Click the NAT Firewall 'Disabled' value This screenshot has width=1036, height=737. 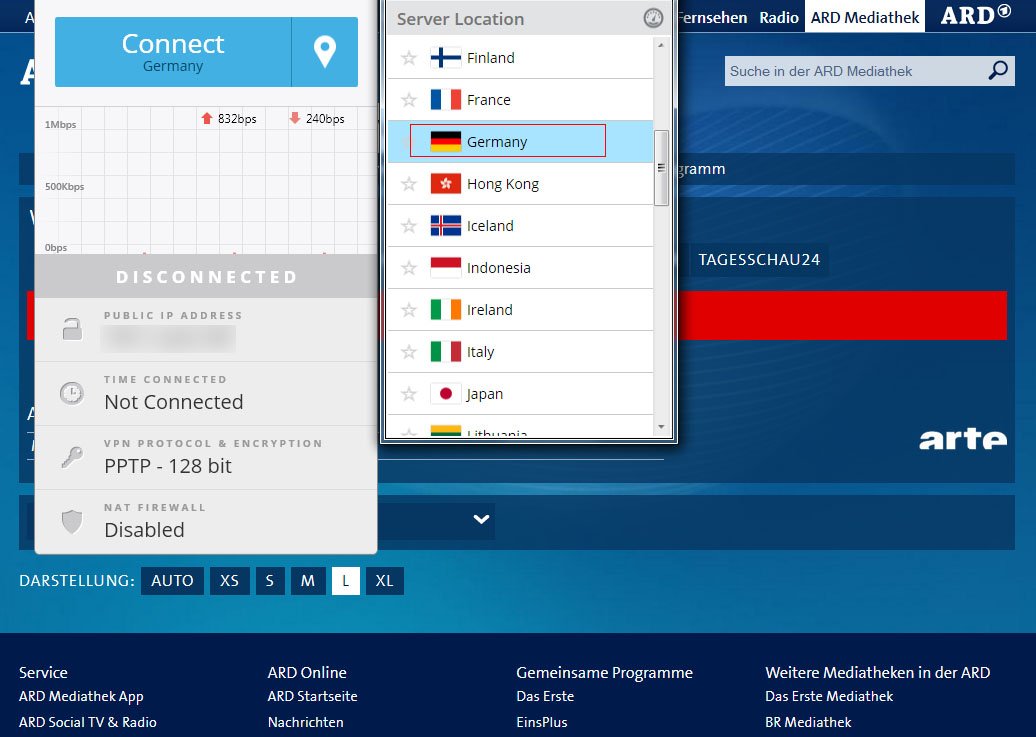(144, 530)
